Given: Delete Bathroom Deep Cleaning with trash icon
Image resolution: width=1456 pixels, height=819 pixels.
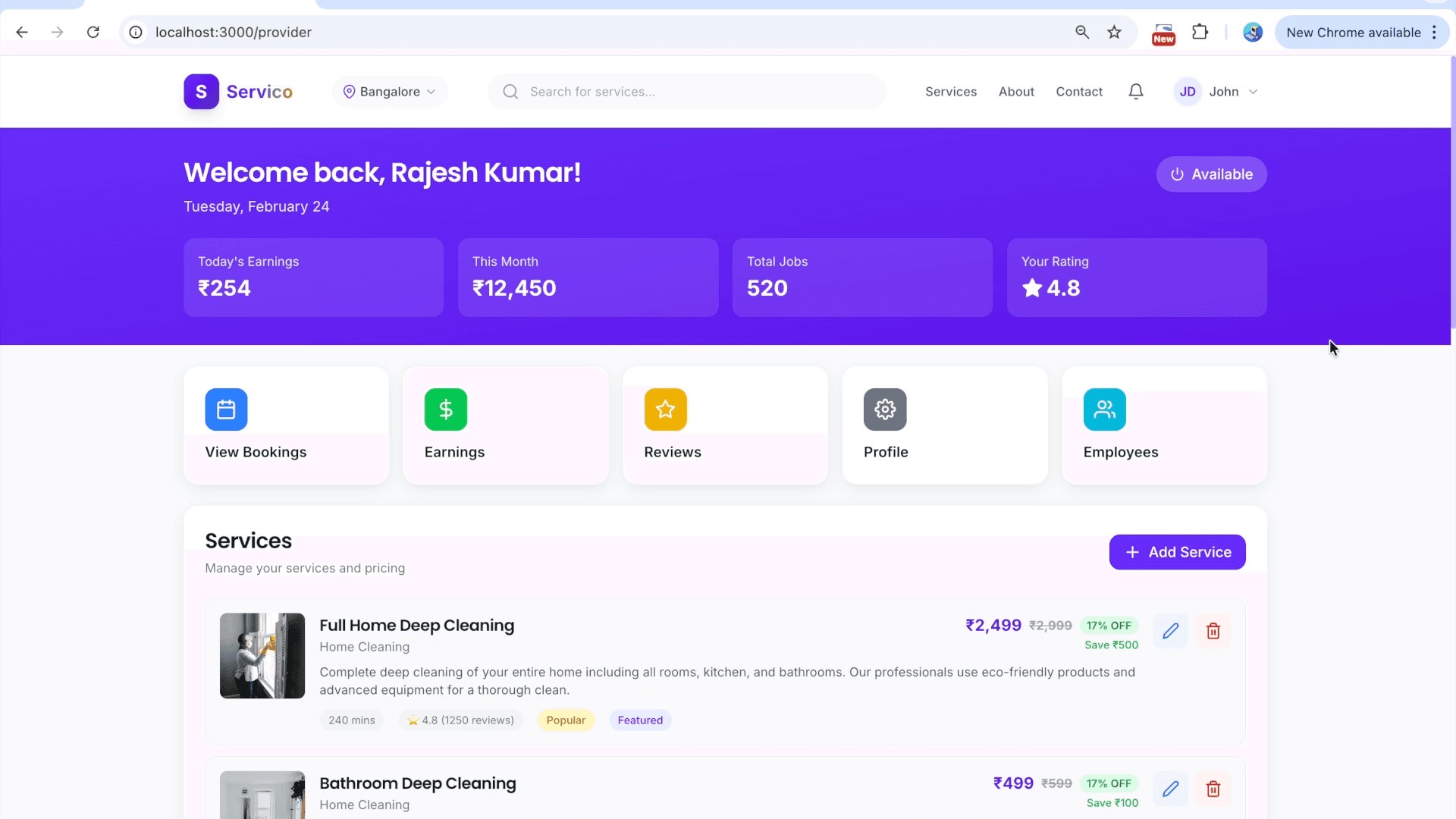Looking at the screenshot, I should (1213, 789).
